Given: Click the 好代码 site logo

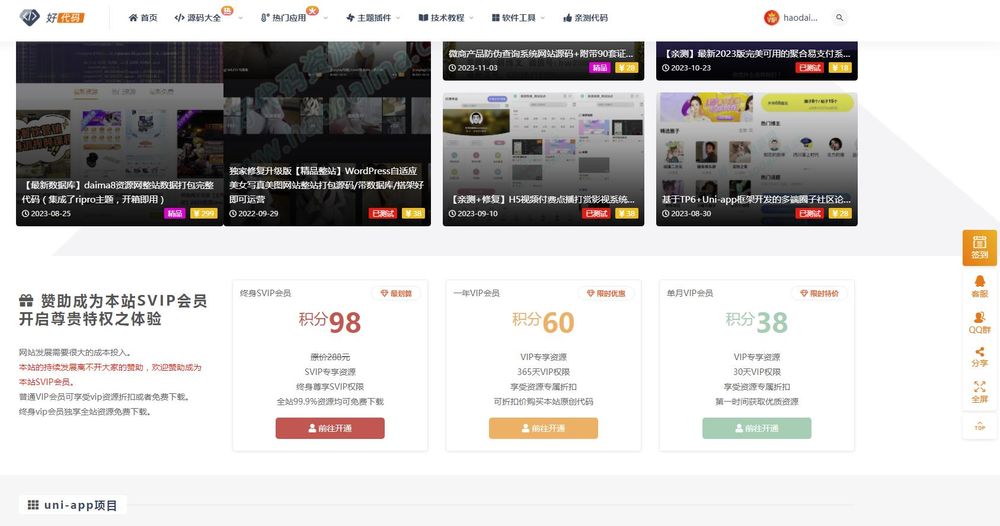Looking at the screenshot, I should coord(52,17).
